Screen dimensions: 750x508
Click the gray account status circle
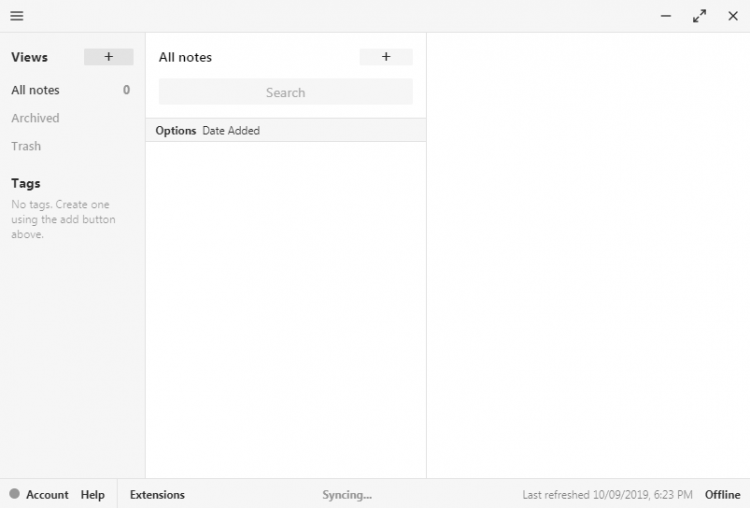(14, 494)
